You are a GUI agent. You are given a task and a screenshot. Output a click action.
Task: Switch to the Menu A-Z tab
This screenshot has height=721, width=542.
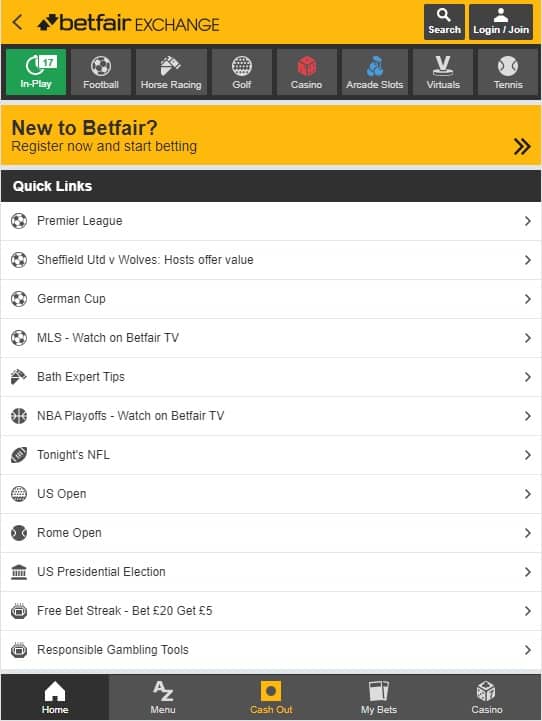click(x=163, y=697)
